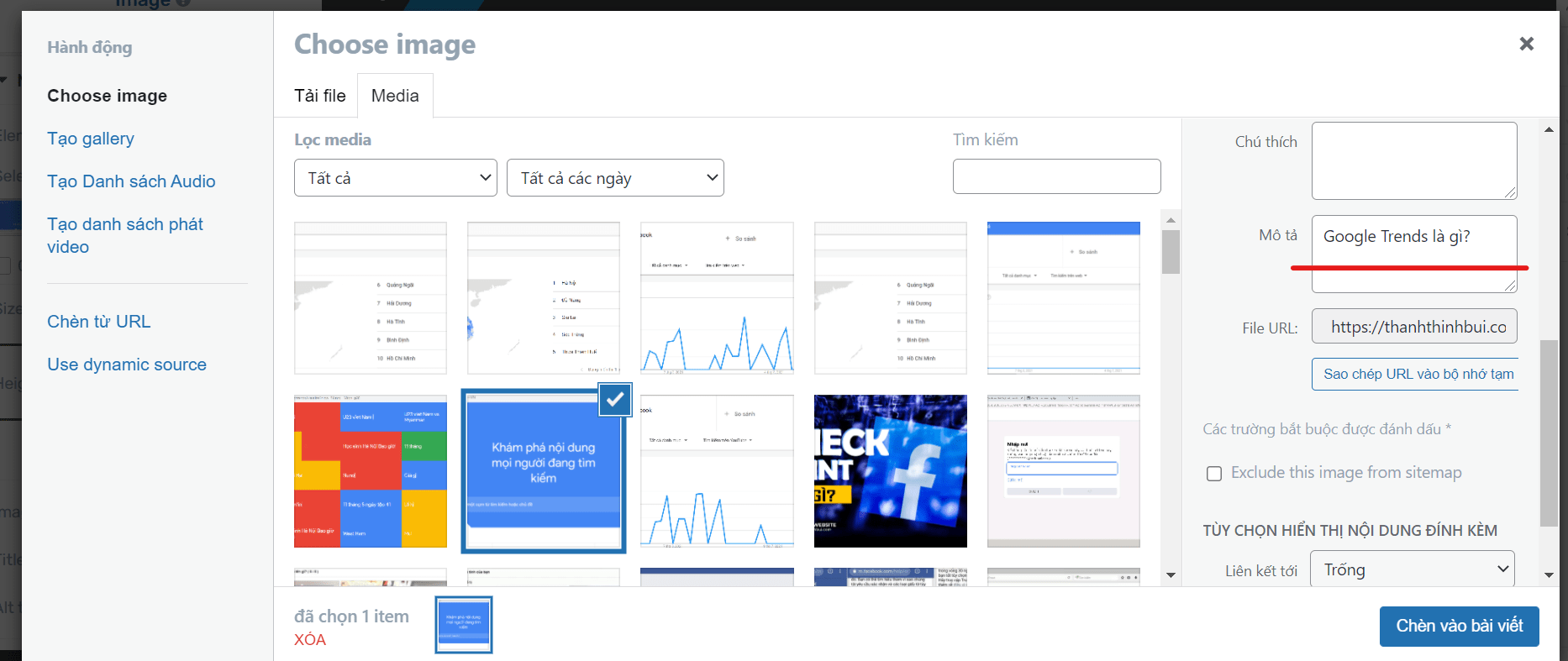Screen dimensions: 1568x661
Task: Select the colorful treemap thumbnail
Action: coord(371,471)
